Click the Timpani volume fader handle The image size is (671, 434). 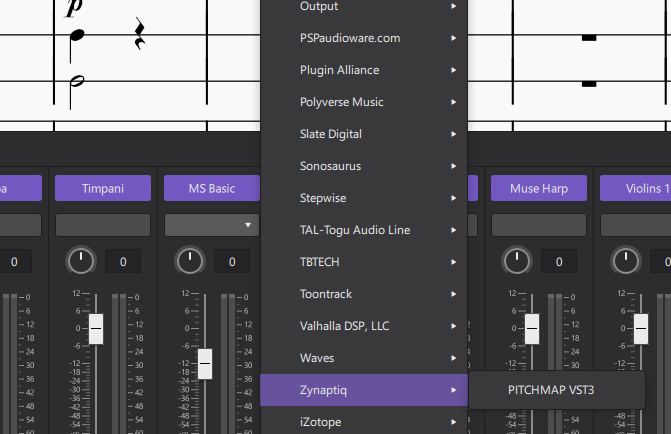tap(96, 329)
